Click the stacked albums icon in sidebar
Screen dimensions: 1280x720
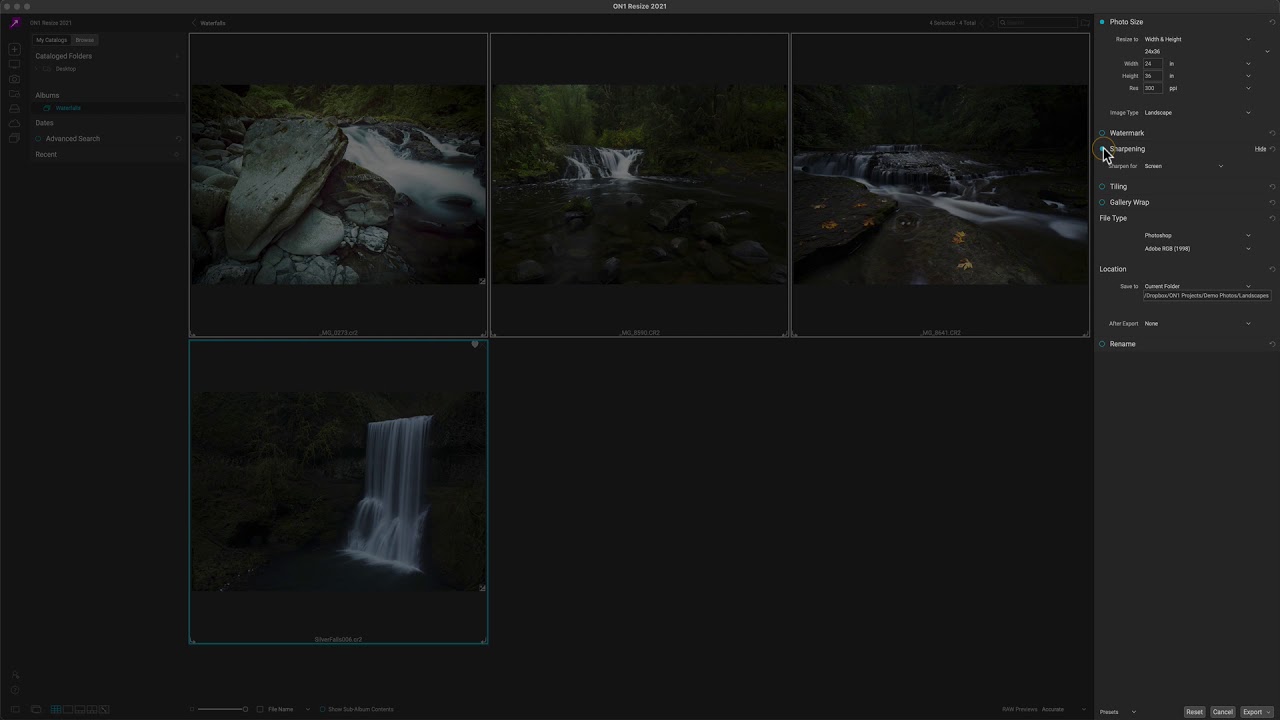pyautogui.click(x=14, y=138)
